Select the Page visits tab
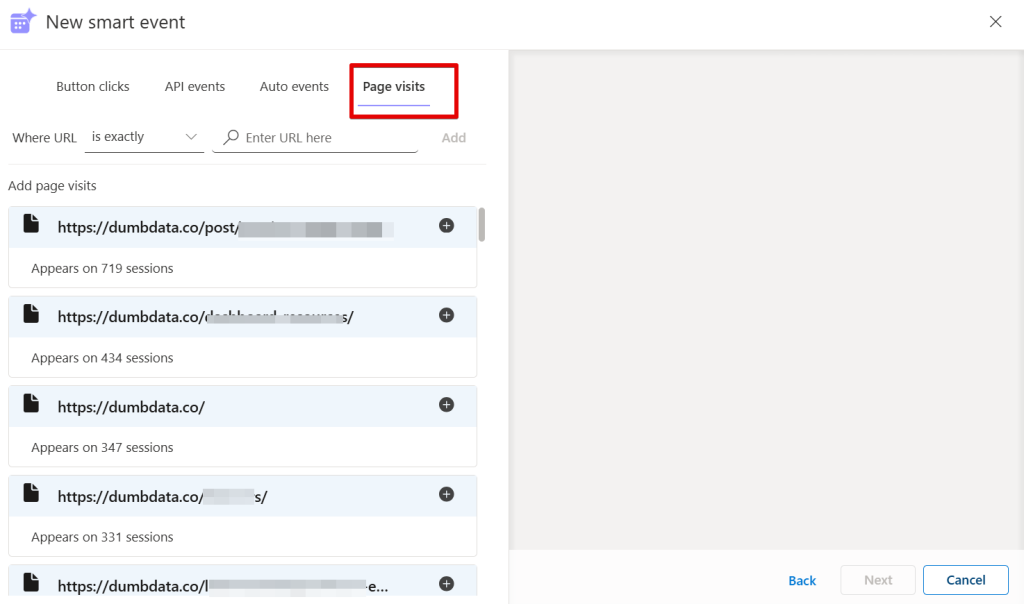1024x604 pixels. point(394,87)
